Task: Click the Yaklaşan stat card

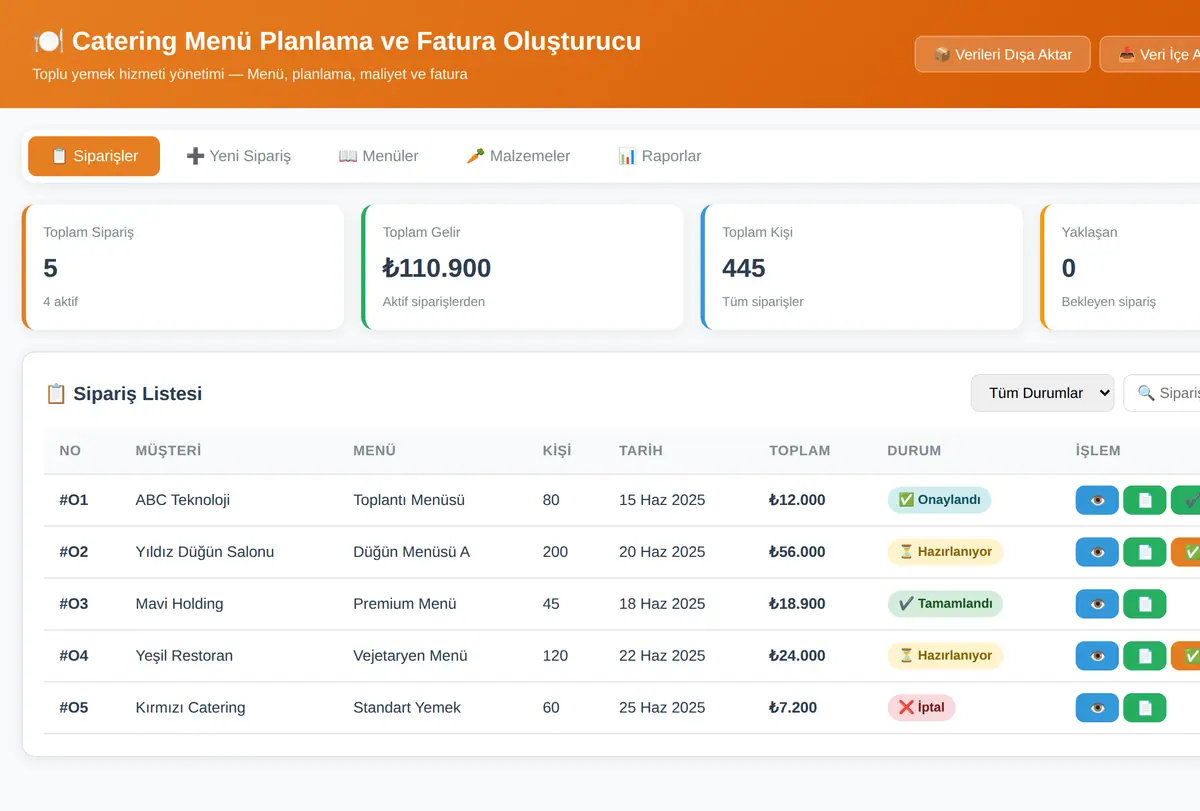Action: [1120, 267]
